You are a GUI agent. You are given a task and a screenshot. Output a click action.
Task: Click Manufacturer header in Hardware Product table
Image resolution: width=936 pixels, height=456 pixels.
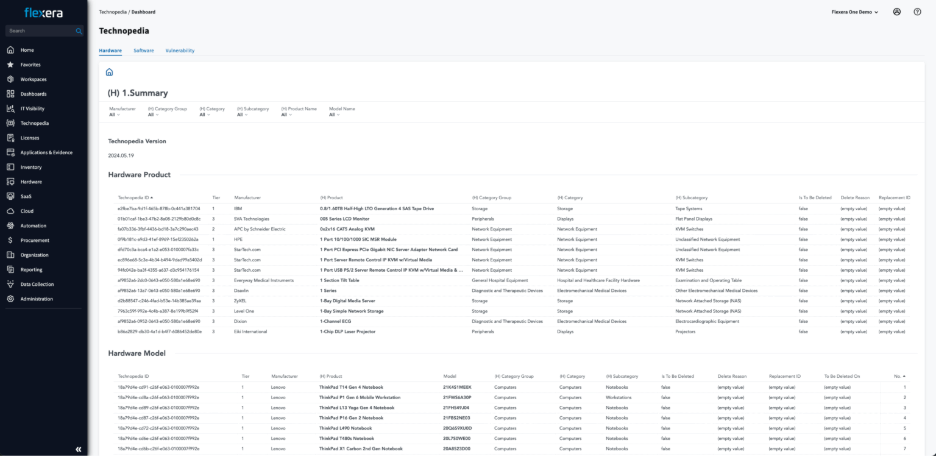247,197
